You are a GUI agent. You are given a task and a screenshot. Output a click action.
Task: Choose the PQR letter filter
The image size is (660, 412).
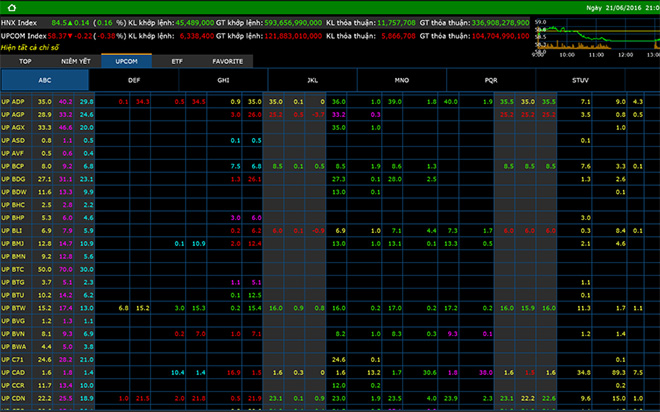pyautogui.click(x=490, y=81)
